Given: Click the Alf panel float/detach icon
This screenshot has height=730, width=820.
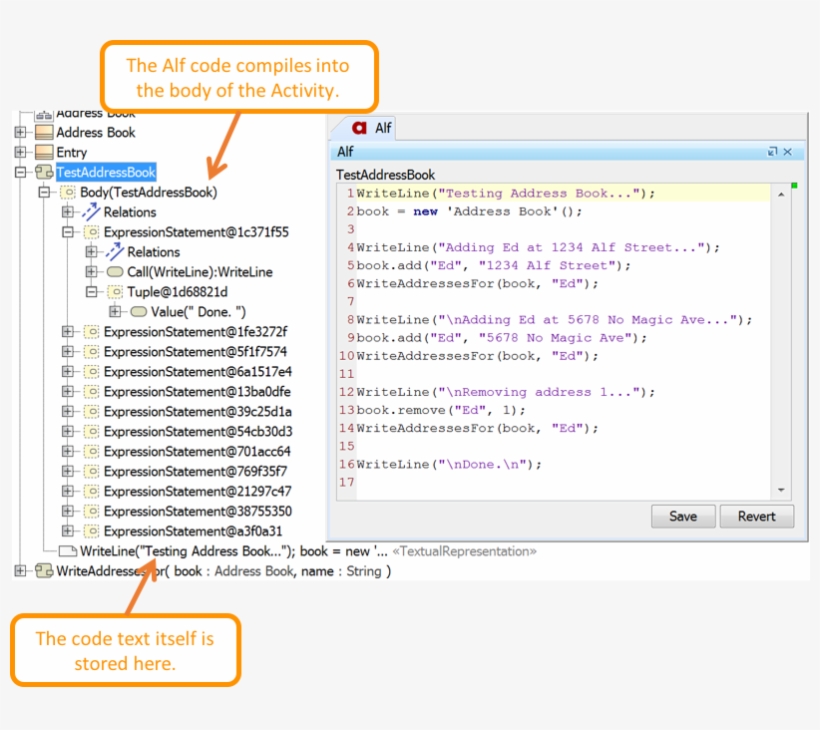Looking at the screenshot, I should pyautogui.click(x=772, y=152).
